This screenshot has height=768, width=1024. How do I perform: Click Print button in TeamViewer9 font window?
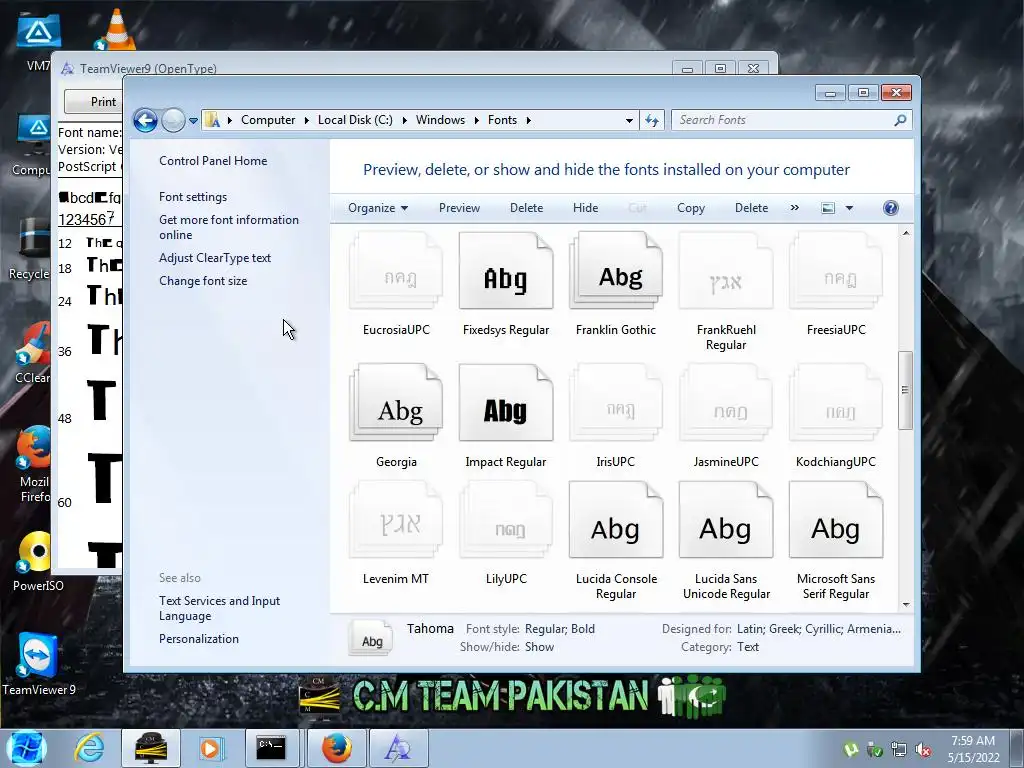(x=94, y=102)
